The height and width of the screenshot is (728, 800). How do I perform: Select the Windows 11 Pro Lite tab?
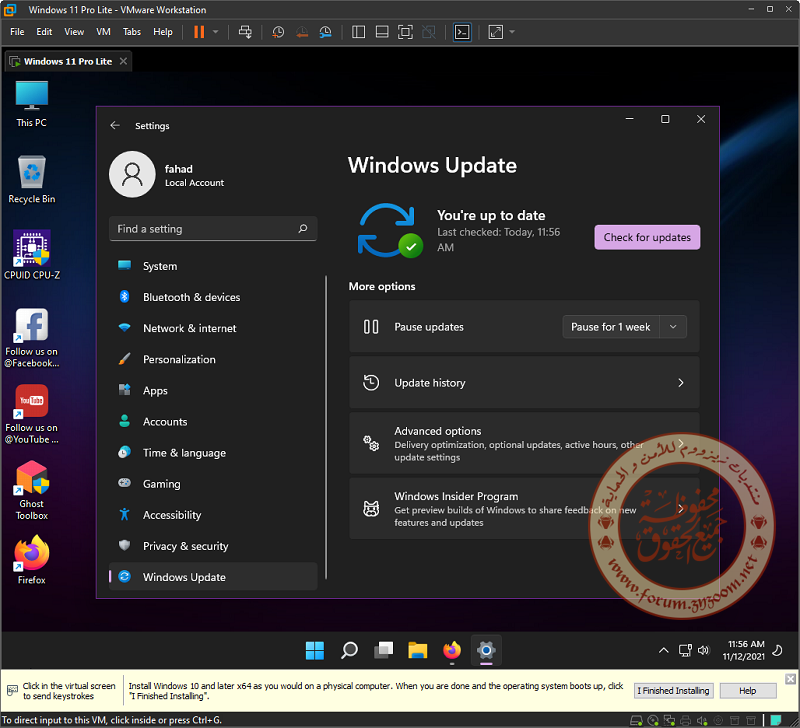(x=67, y=61)
